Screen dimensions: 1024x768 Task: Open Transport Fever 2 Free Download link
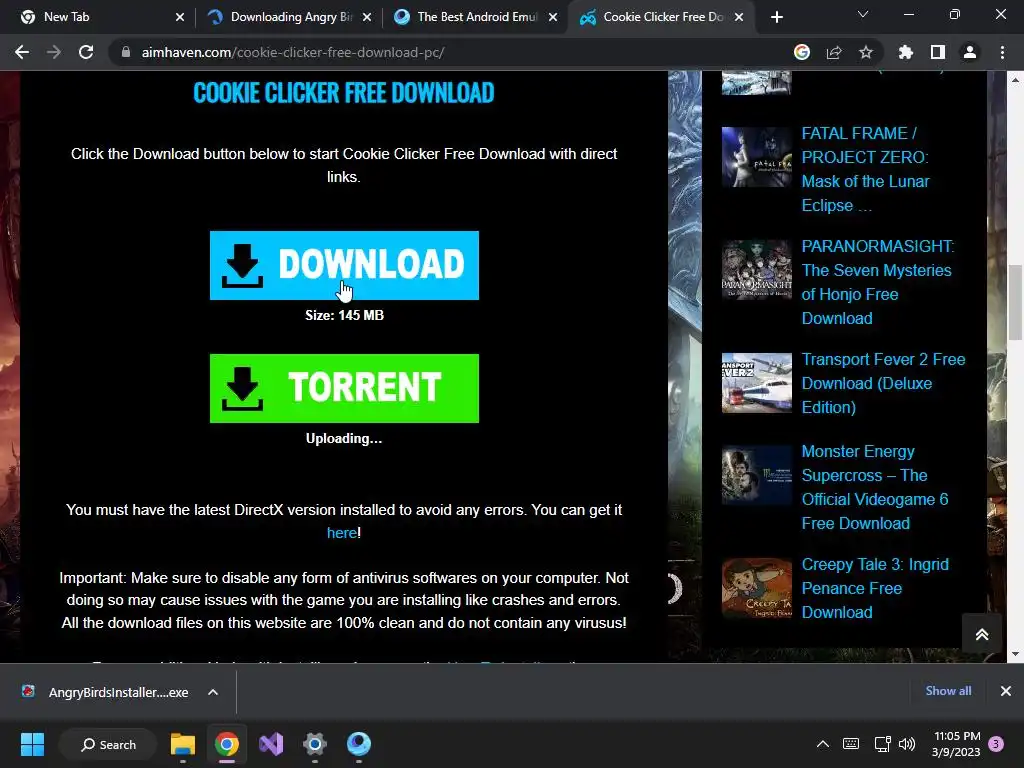tap(883, 383)
